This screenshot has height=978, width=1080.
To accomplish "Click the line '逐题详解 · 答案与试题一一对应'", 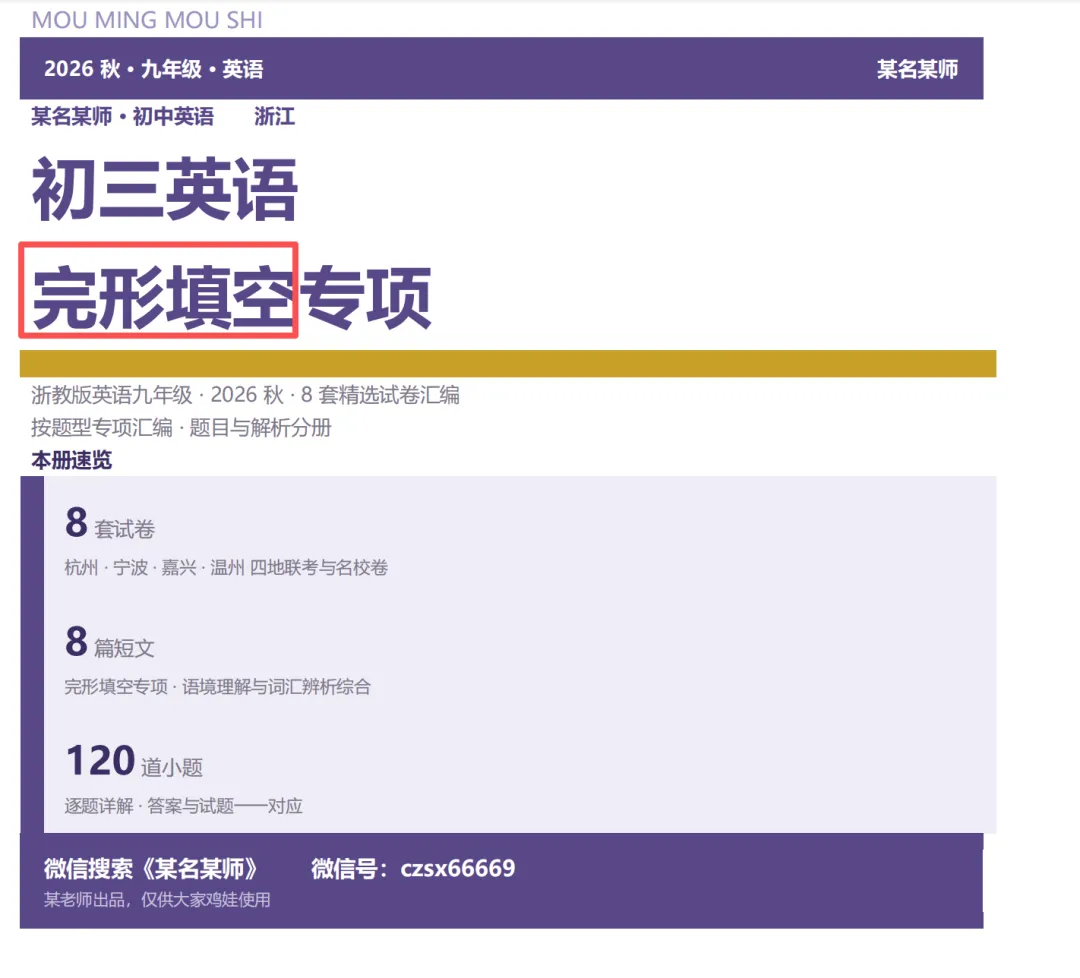I will (184, 806).
